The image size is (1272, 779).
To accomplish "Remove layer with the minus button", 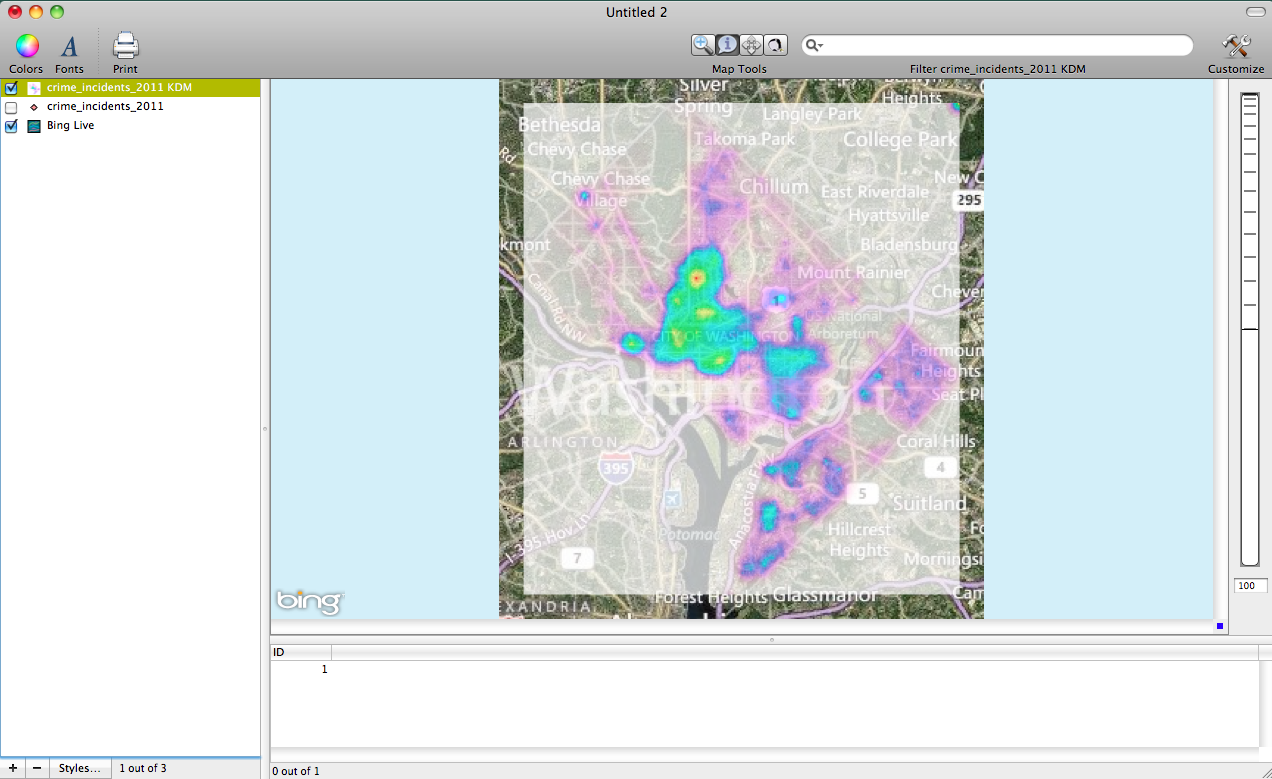I will (37, 768).
